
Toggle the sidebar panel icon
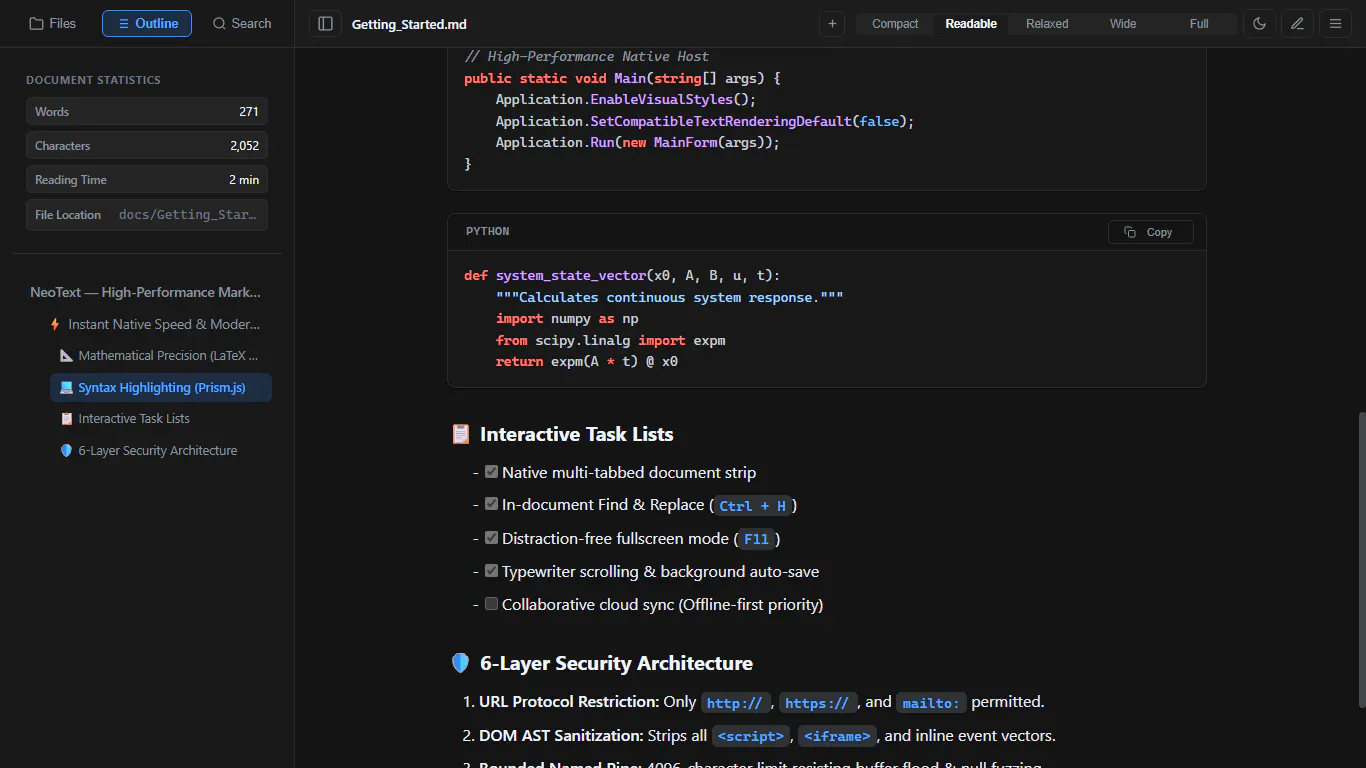325,24
